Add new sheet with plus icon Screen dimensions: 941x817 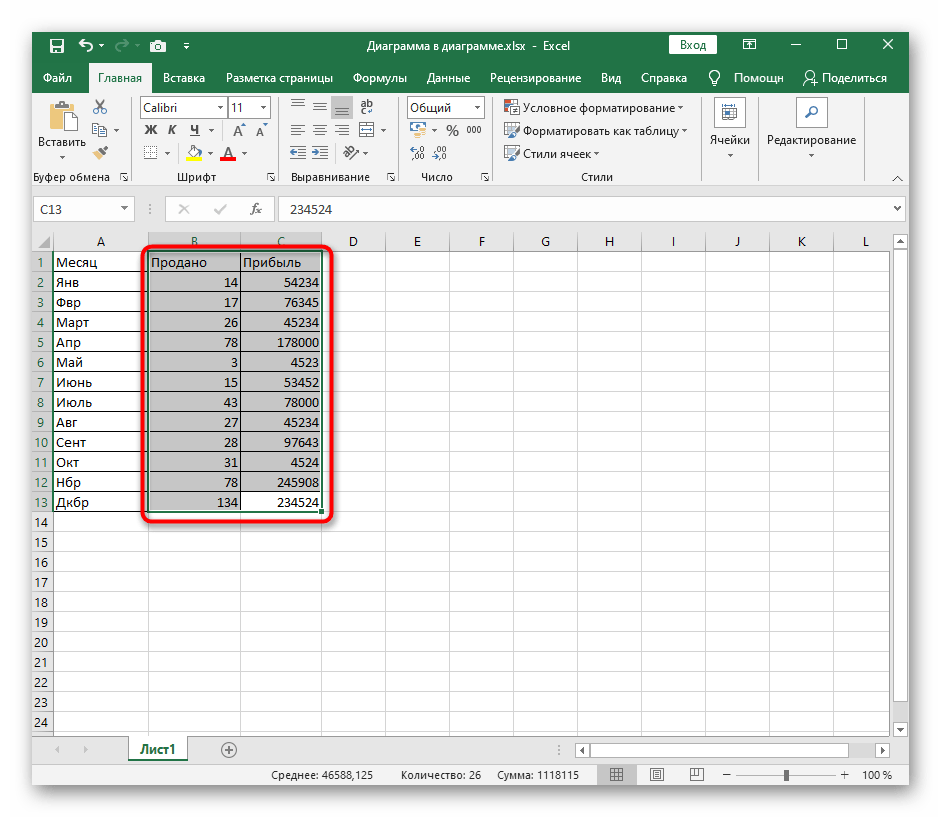[x=229, y=749]
